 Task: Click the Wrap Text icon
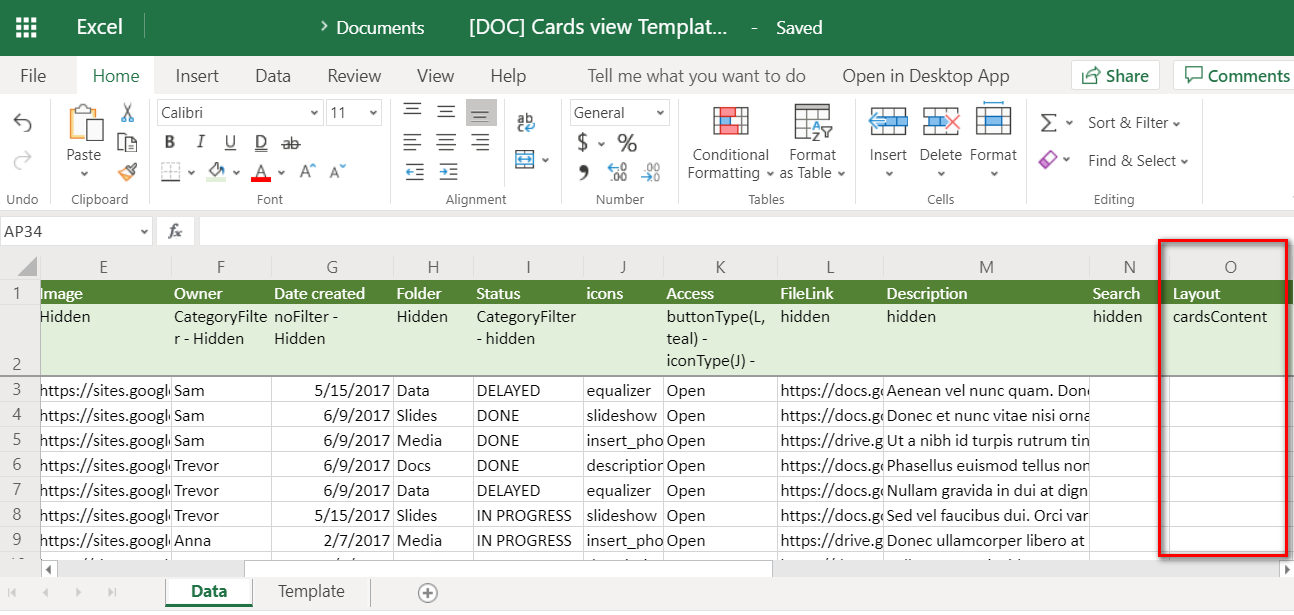pos(525,123)
